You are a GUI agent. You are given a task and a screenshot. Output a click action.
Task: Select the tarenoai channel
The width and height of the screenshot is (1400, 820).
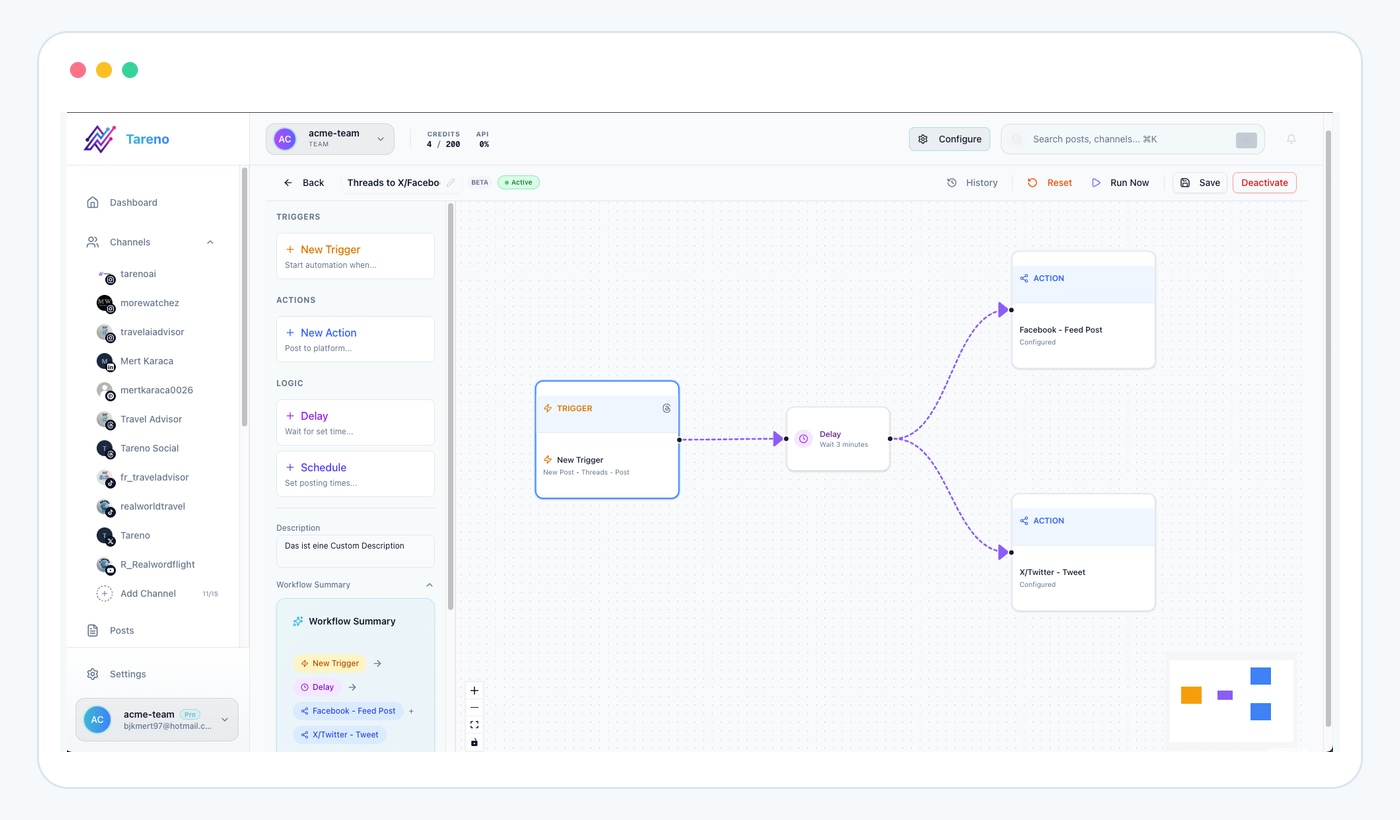[139, 274]
